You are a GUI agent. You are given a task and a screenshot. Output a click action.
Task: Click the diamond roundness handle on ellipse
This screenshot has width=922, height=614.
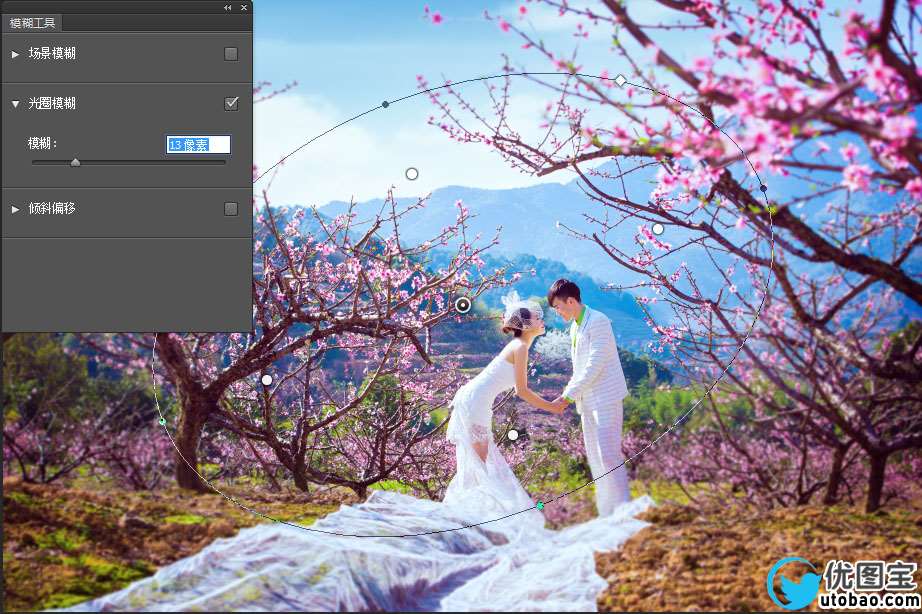point(620,80)
